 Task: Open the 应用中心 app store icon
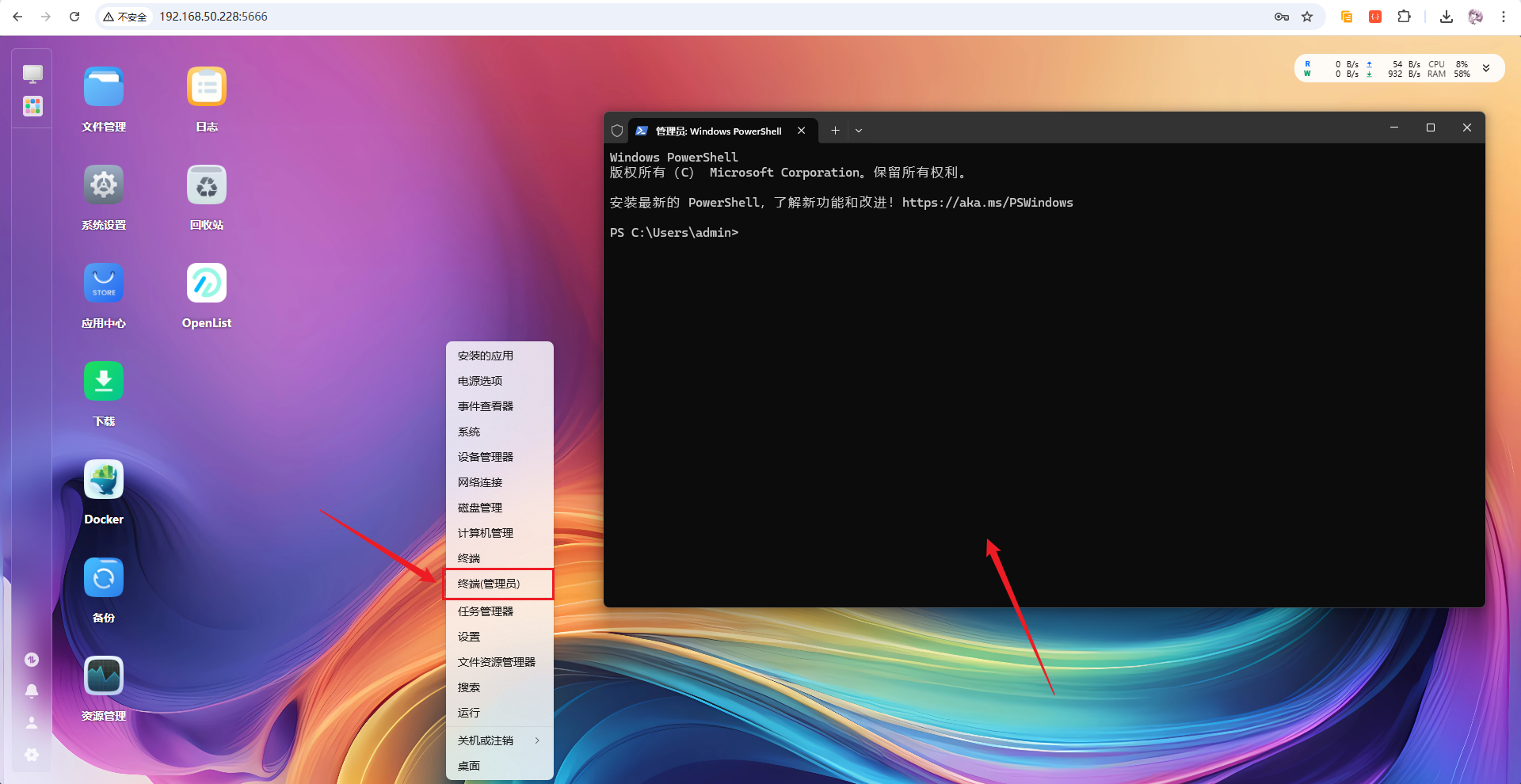pos(104,284)
